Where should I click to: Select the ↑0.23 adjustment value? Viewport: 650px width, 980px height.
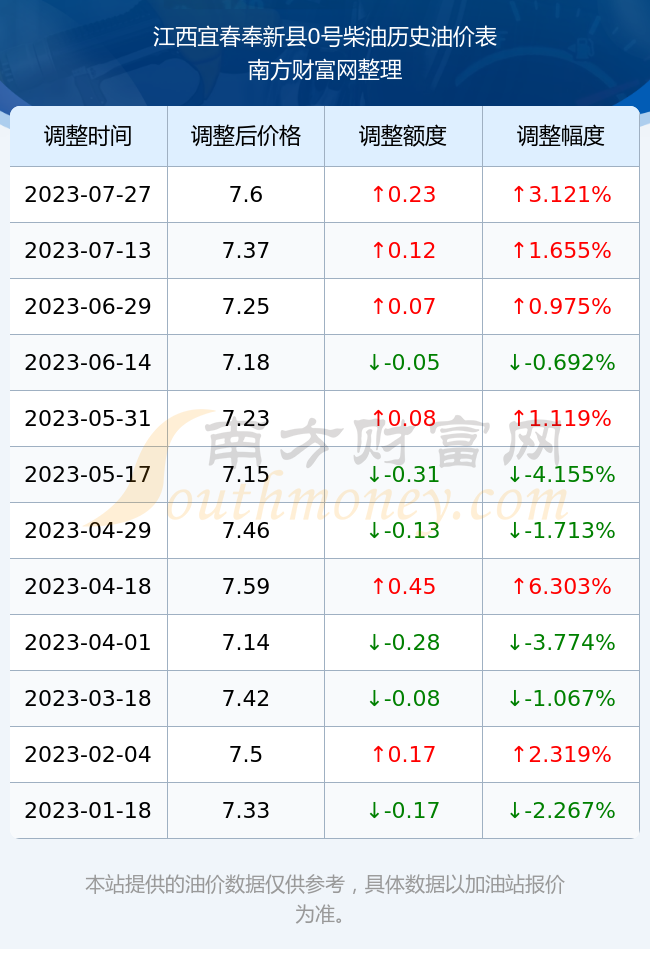[x=403, y=194]
